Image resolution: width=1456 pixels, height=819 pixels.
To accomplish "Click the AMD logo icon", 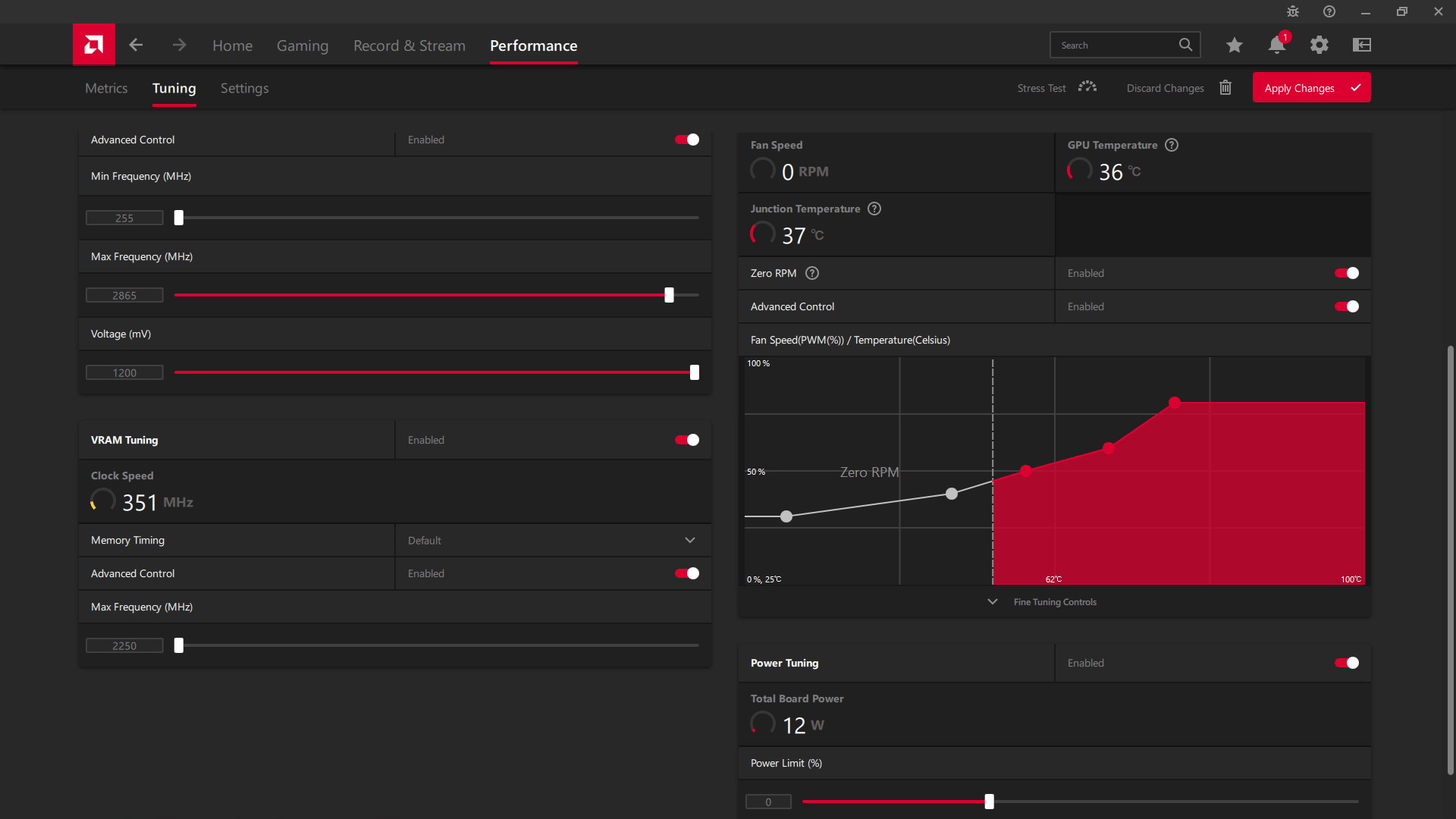I will (94, 45).
